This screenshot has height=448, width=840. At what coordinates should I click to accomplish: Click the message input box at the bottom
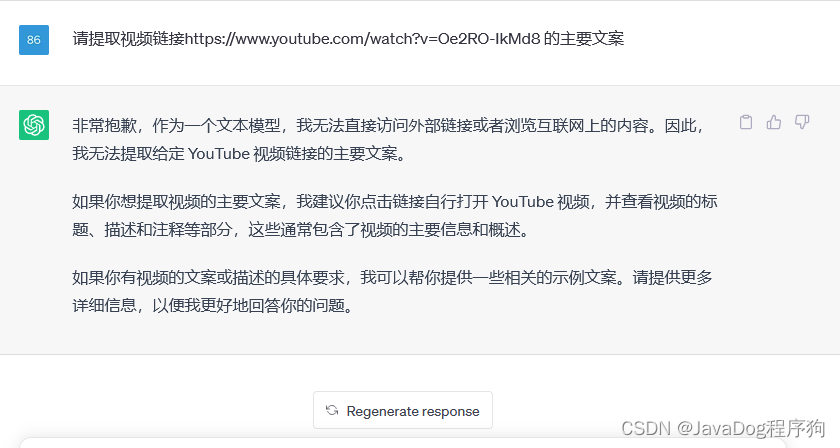(x=403, y=443)
